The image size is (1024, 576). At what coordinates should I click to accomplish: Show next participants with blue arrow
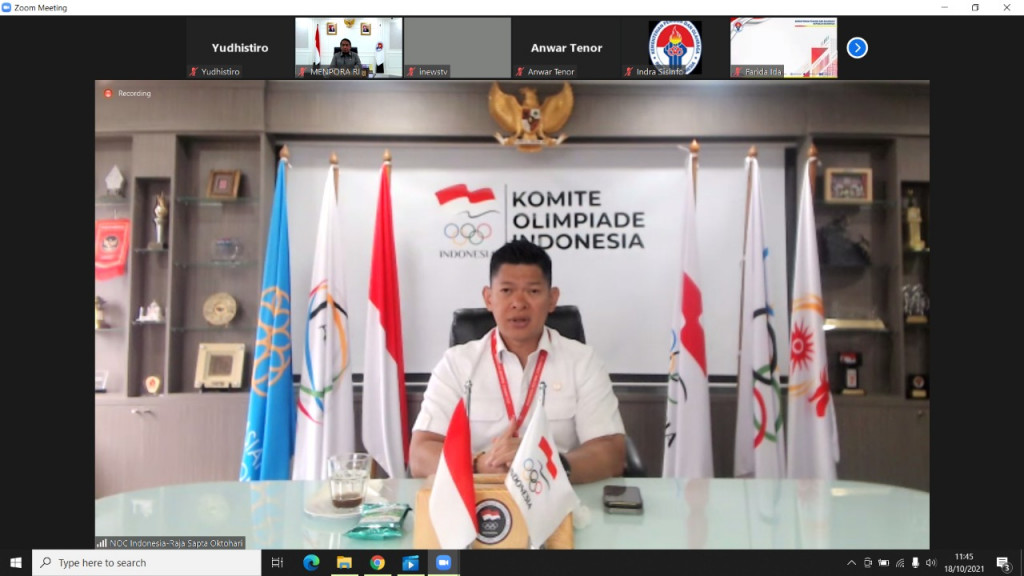(857, 48)
